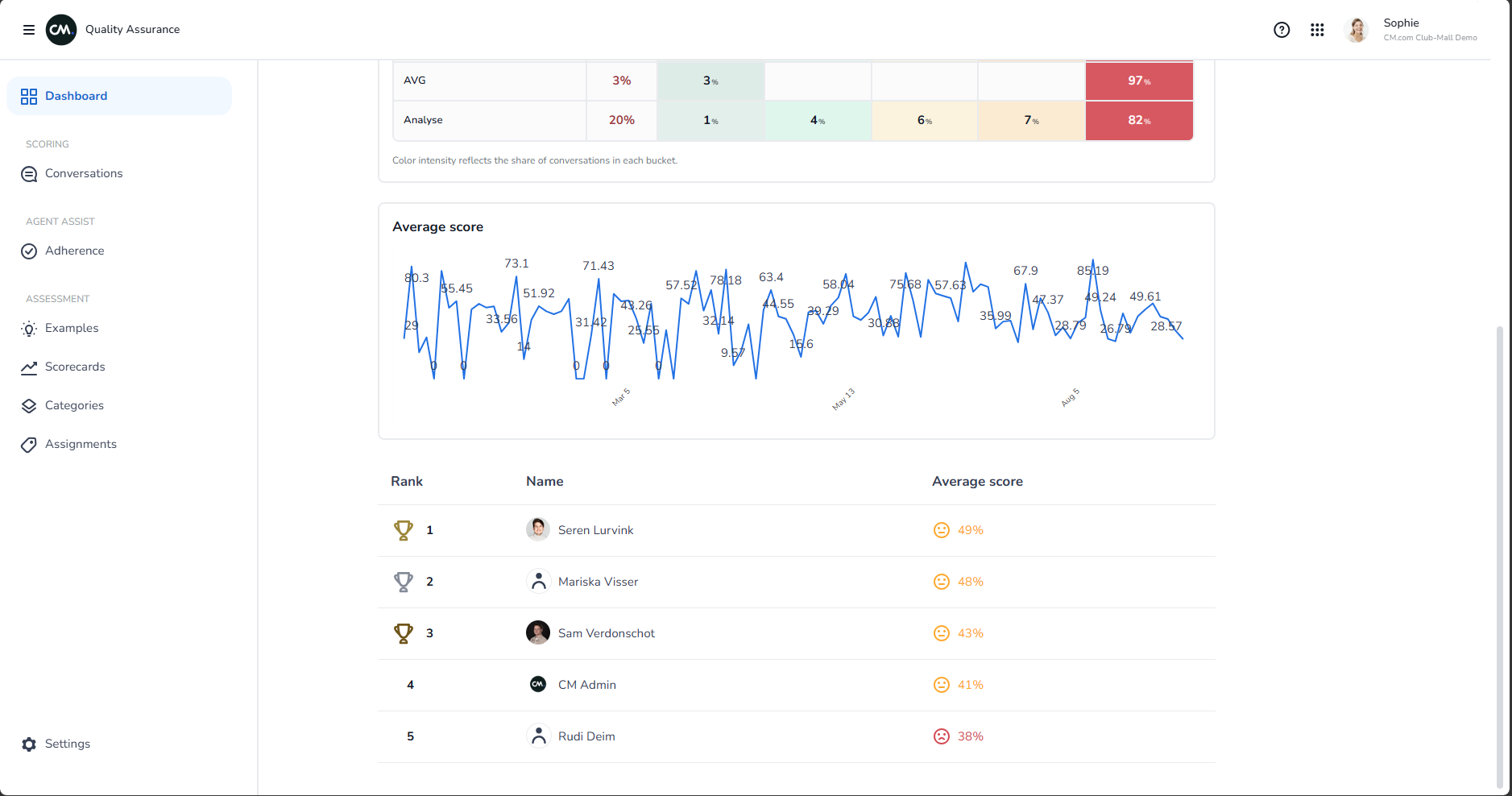The image size is (1512, 796).
Task: Click Sam Verdonschot's avatar
Action: 538,632
